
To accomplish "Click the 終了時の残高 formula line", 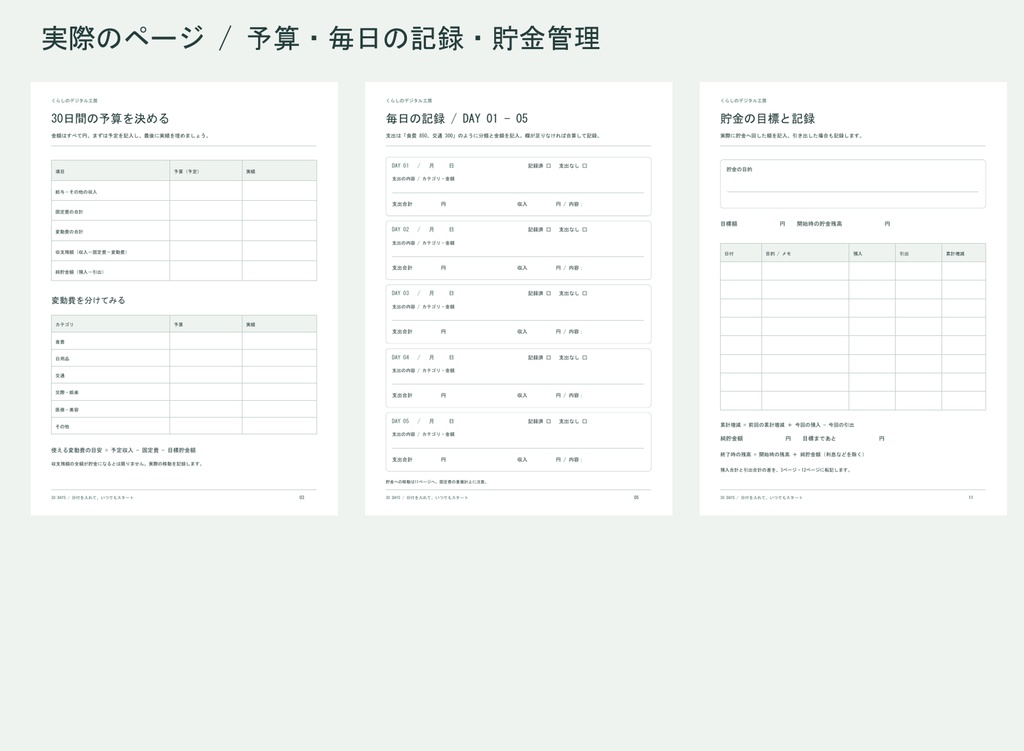I will point(792,455).
